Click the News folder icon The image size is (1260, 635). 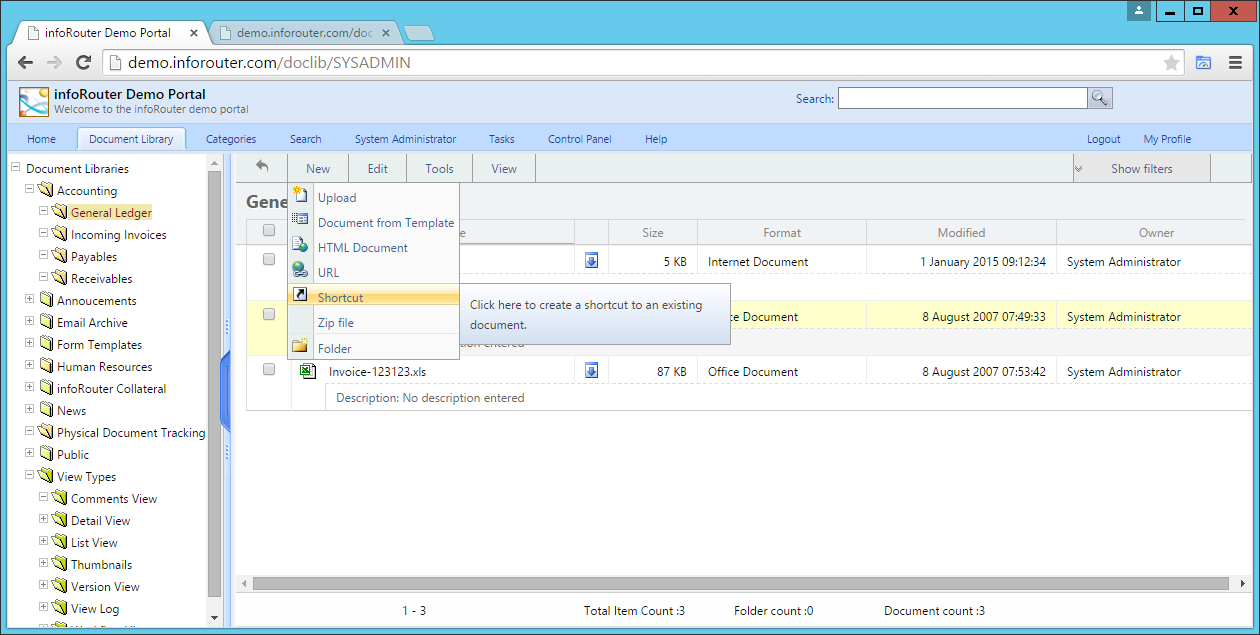tap(45, 410)
